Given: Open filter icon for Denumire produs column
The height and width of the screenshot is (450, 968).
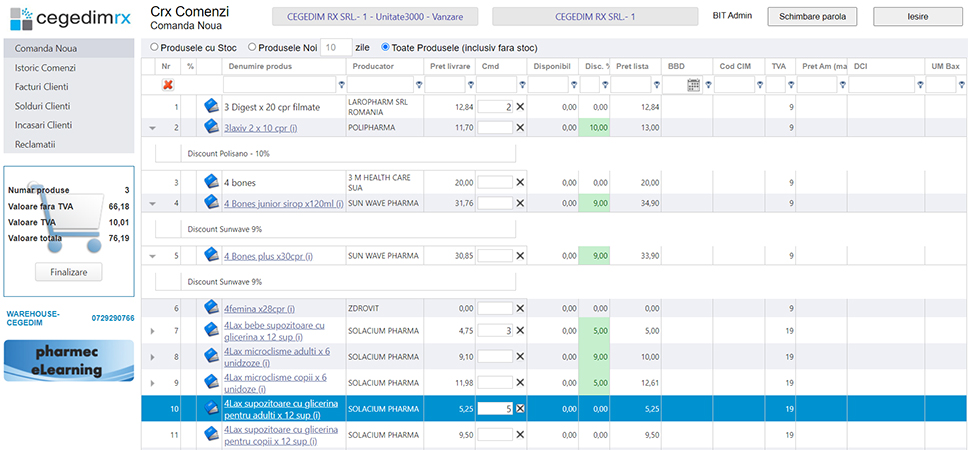Looking at the screenshot, I should click(x=341, y=85).
